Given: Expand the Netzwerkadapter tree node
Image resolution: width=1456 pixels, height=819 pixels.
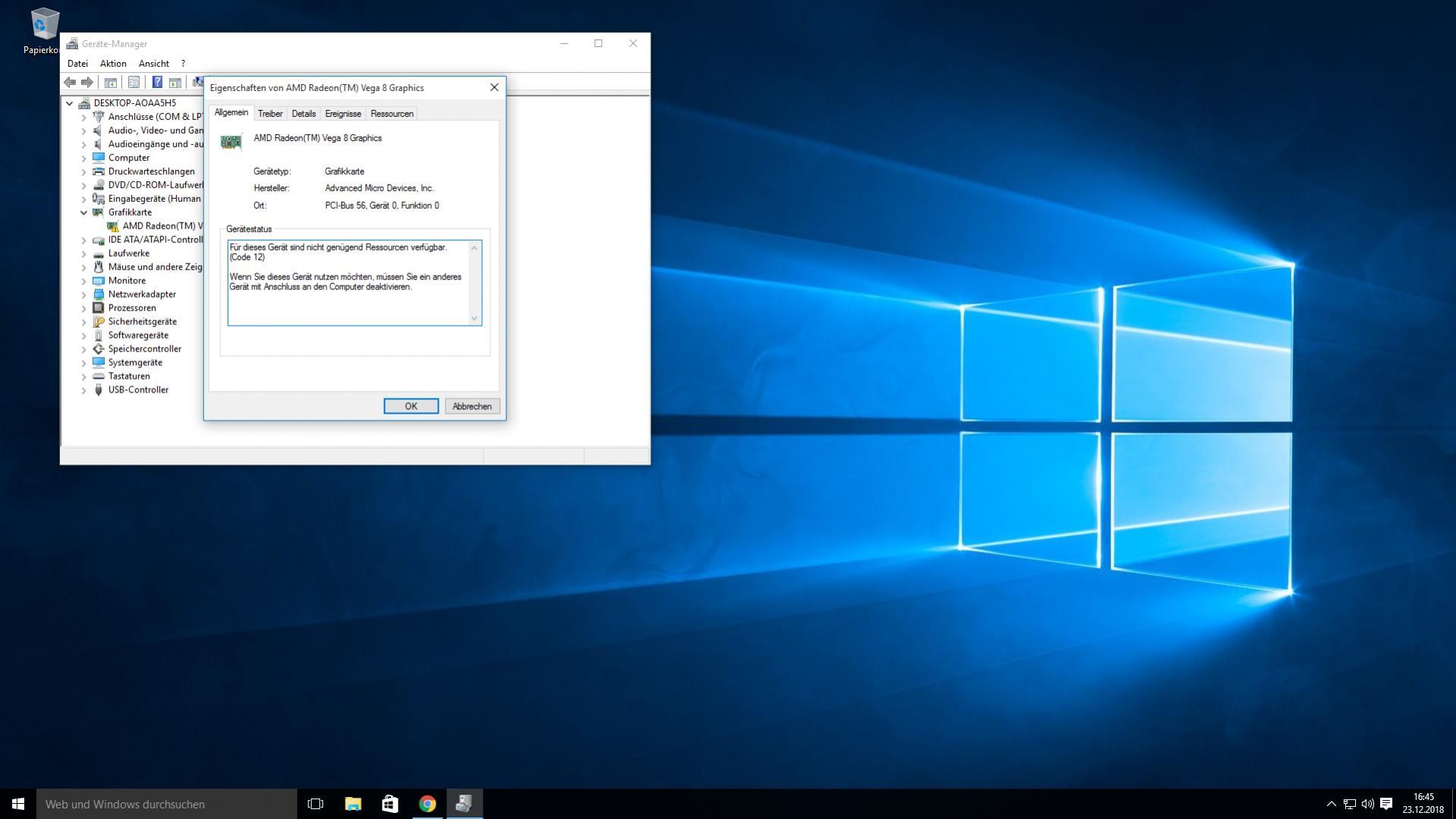Looking at the screenshot, I should 83,295.
